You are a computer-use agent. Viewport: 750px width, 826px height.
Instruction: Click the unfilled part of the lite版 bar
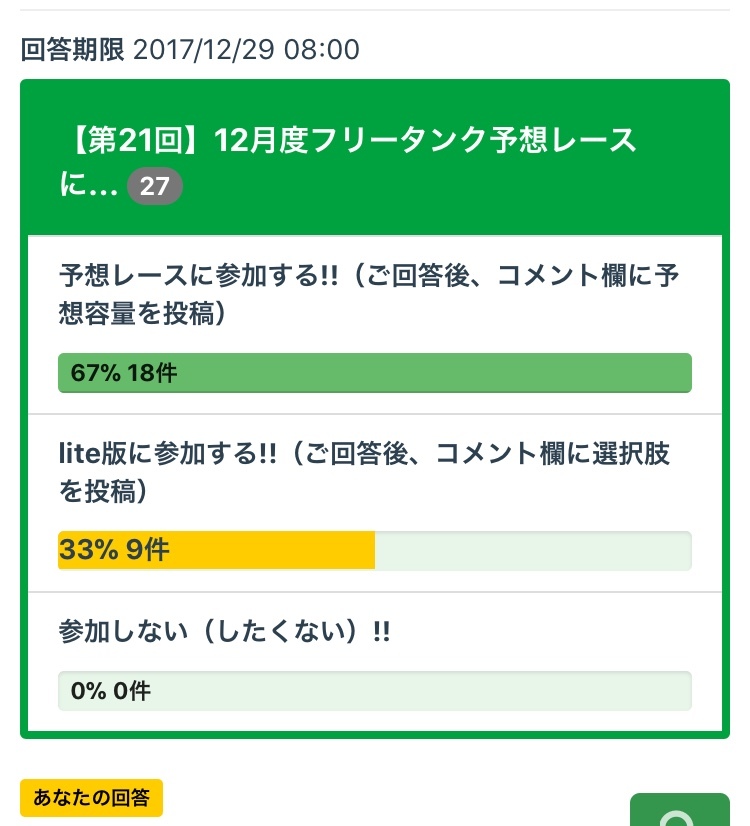(x=532, y=550)
